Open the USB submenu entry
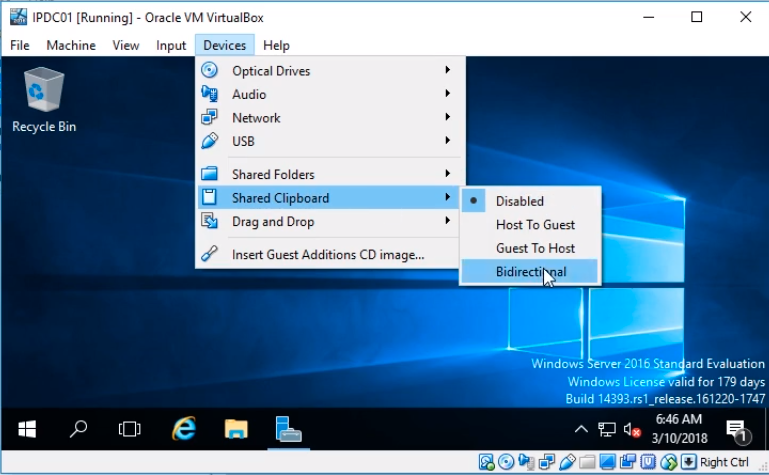This screenshot has height=475, width=769. point(330,141)
